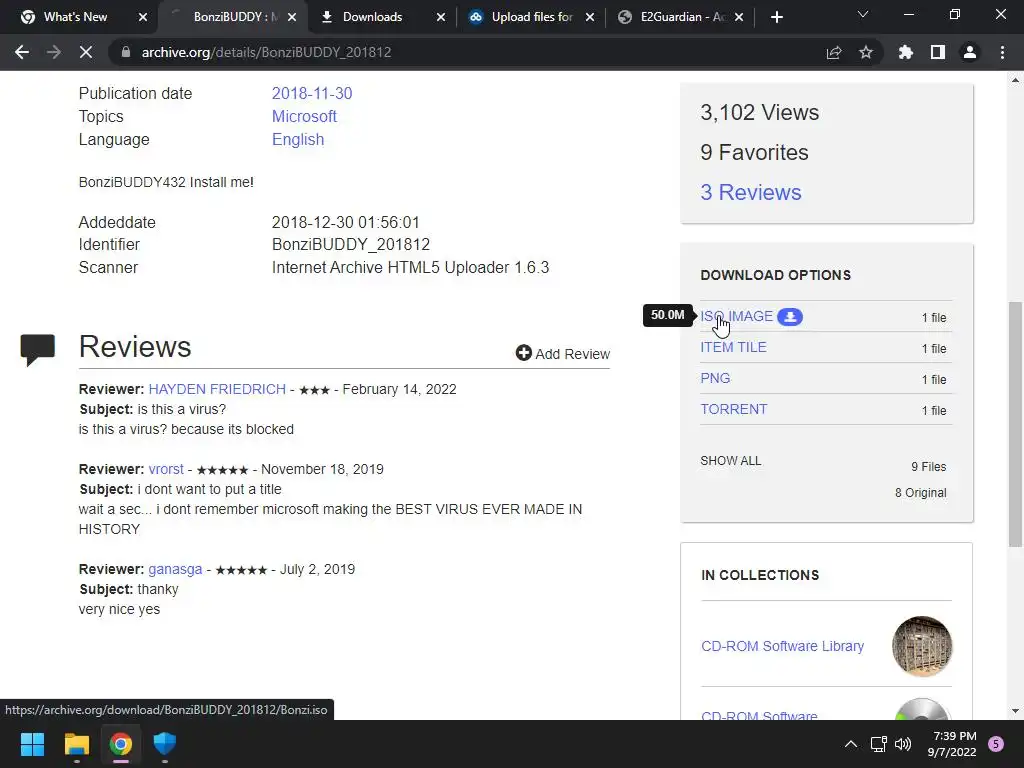Switch to Upload files tab
1024x768 pixels.
(532, 17)
